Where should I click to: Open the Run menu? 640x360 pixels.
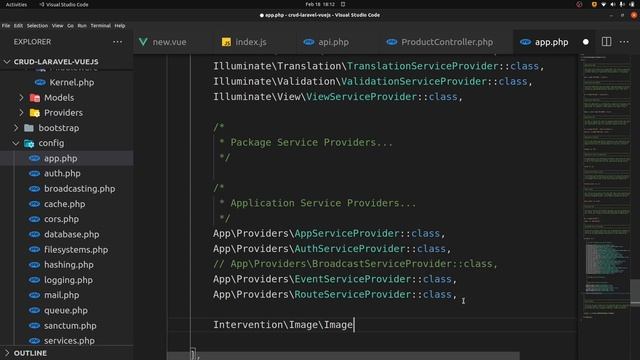(82, 26)
